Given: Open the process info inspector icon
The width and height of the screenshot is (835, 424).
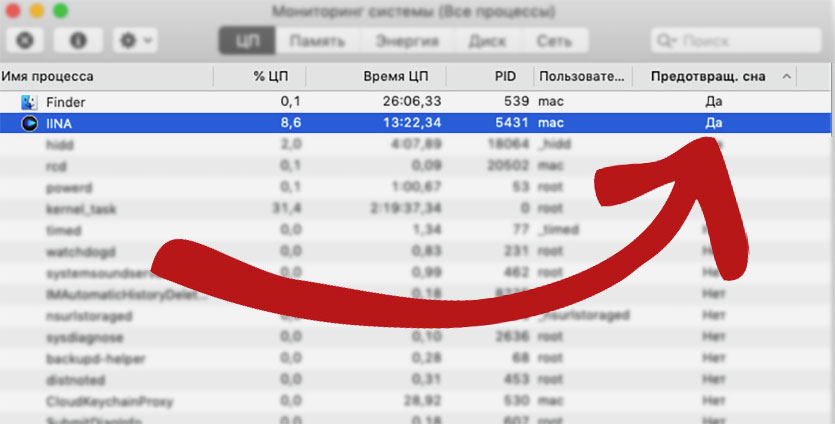Looking at the screenshot, I should coord(78,41).
